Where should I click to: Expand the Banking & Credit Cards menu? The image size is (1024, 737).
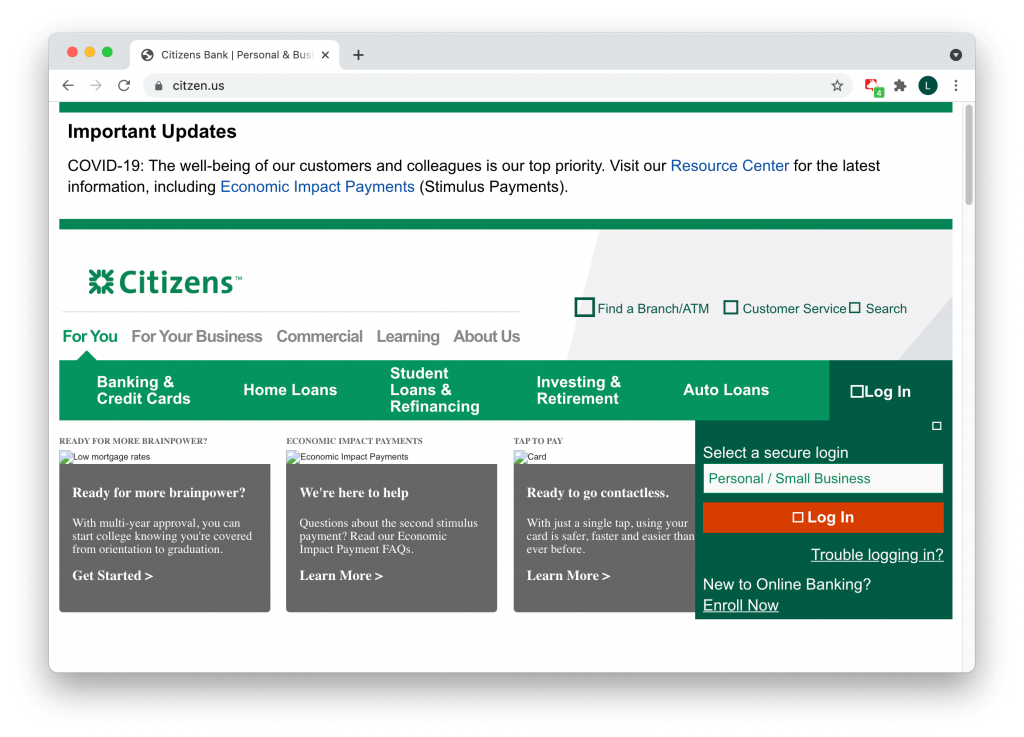pos(143,390)
